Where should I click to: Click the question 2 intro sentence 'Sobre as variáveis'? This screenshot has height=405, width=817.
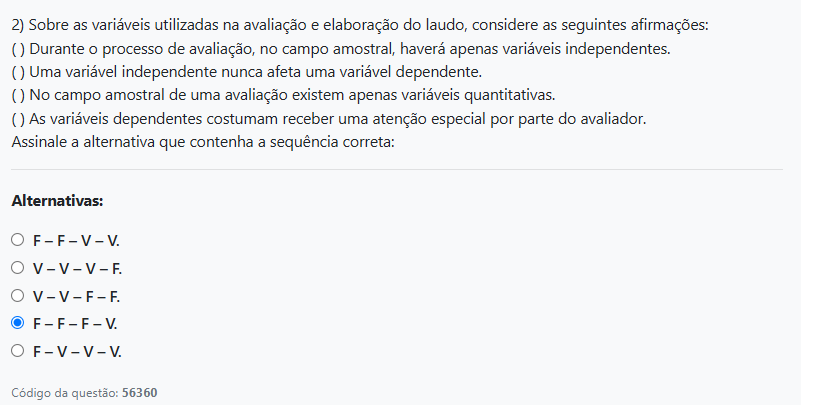coord(360,25)
